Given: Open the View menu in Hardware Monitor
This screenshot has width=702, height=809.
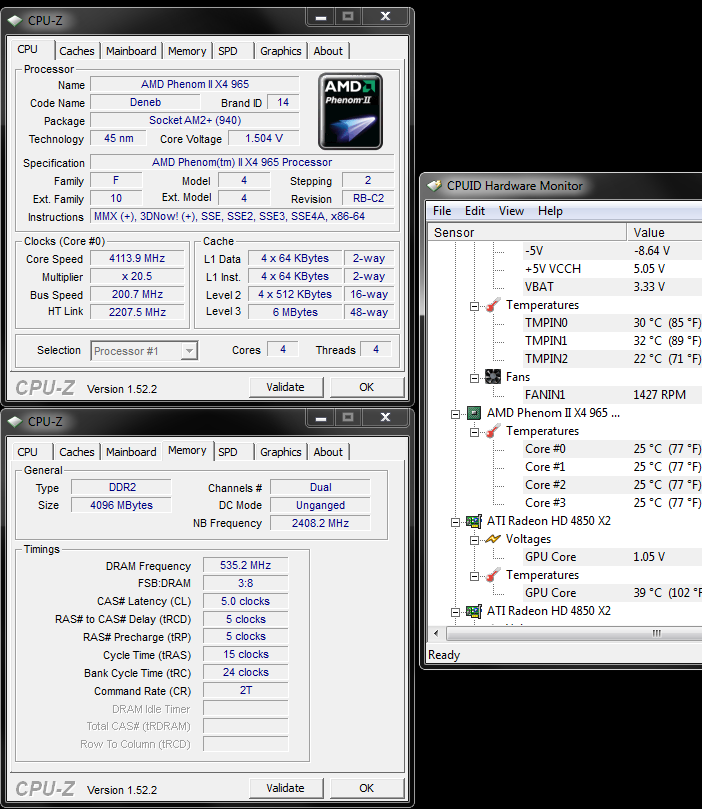Looking at the screenshot, I should coord(511,211).
